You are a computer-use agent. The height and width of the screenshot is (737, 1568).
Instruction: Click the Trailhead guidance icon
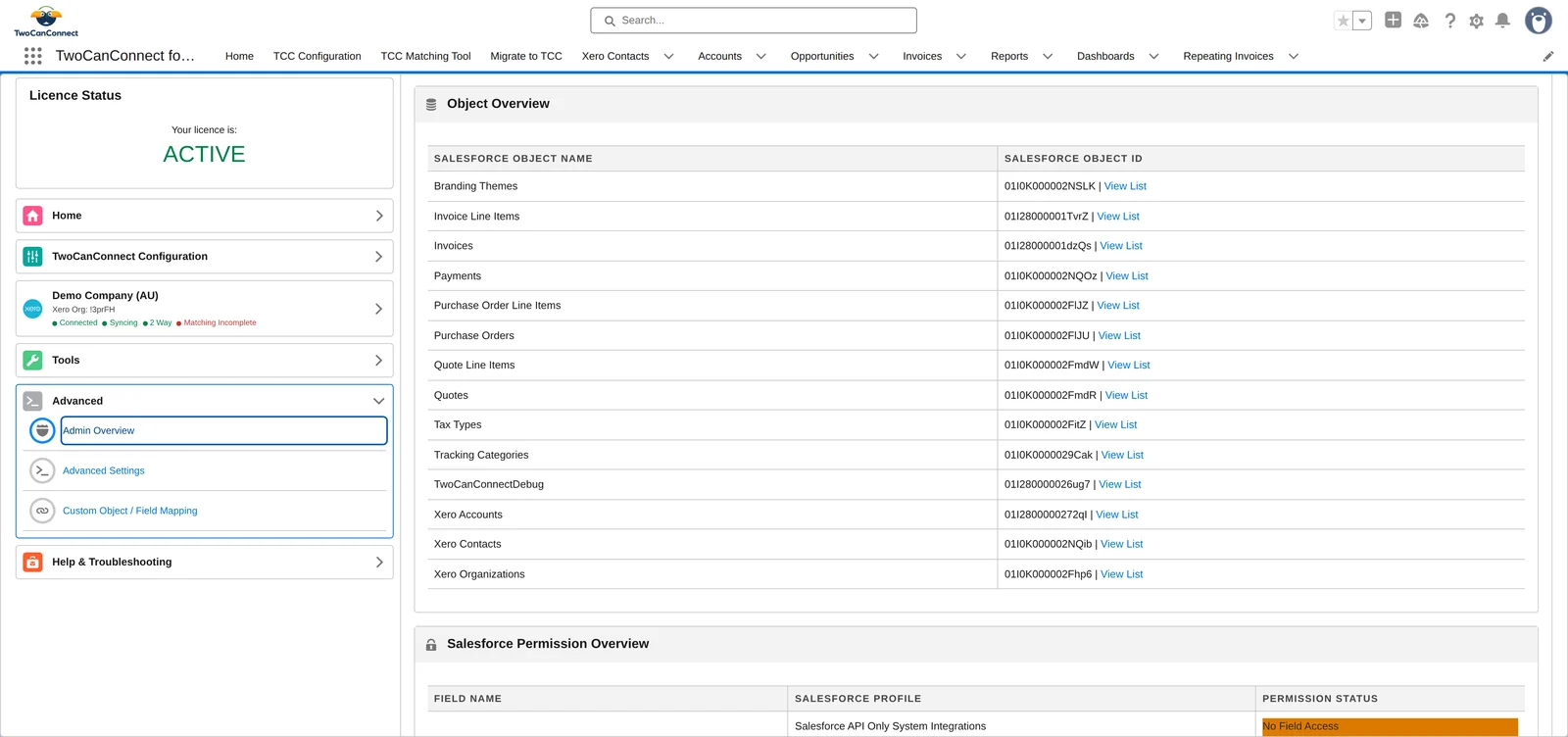click(1421, 21)
